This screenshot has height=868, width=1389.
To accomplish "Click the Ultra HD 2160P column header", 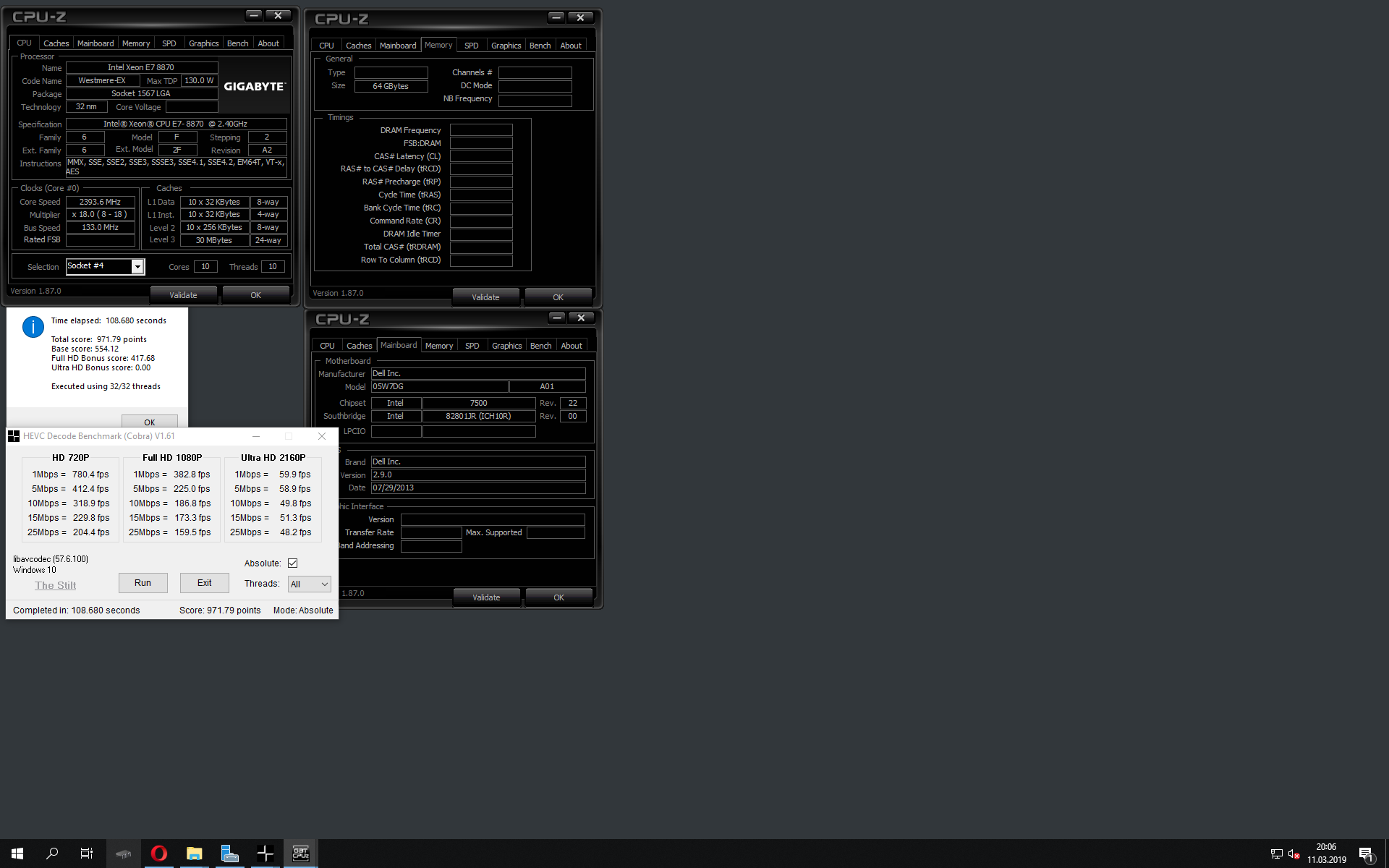I will click(x=273, y=458).
